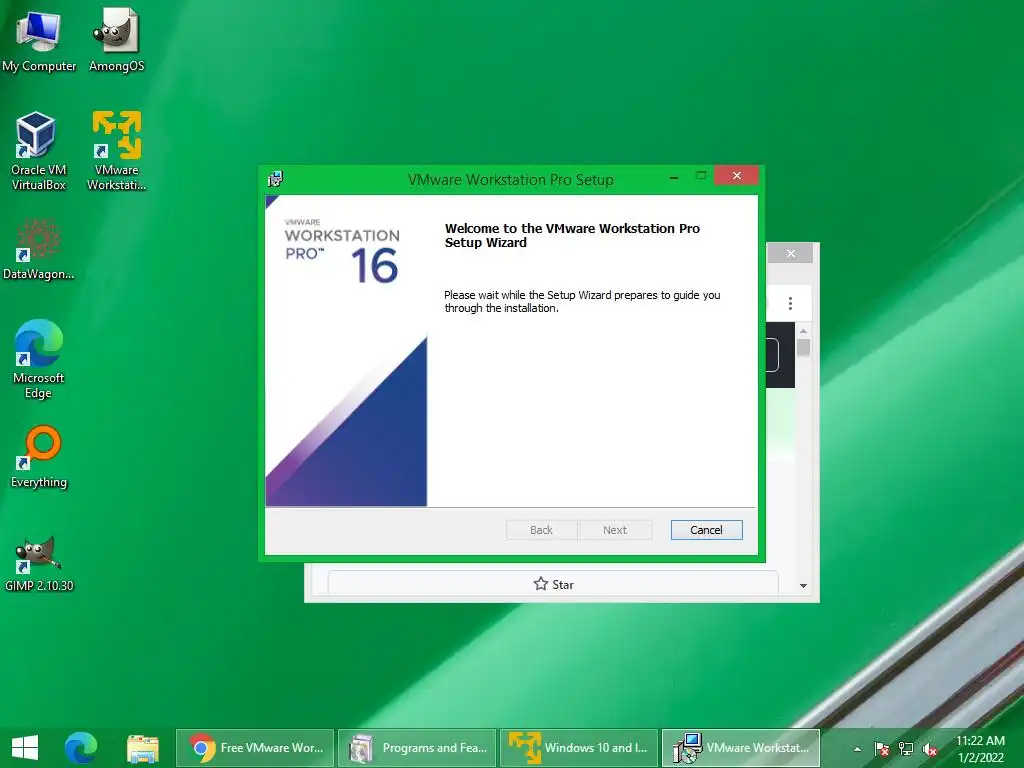This screenshot has width=1024, height=768.
Task: Select the GIMP 2.10.30 desktop shortcut
Action: (39, 563)
